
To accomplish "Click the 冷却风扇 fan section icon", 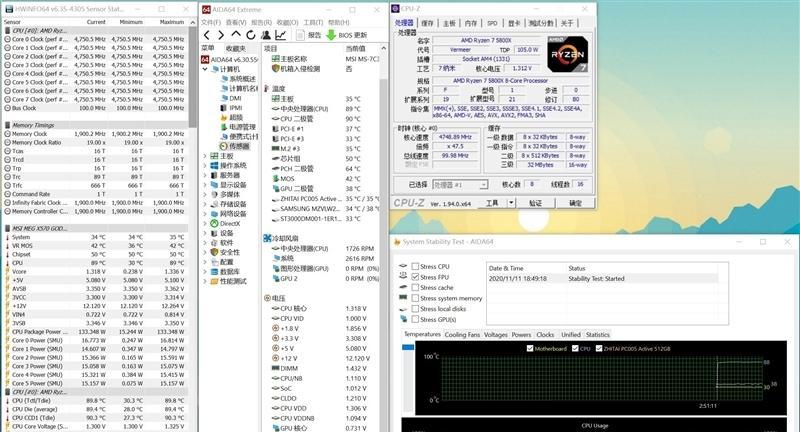I will [267, 238].
